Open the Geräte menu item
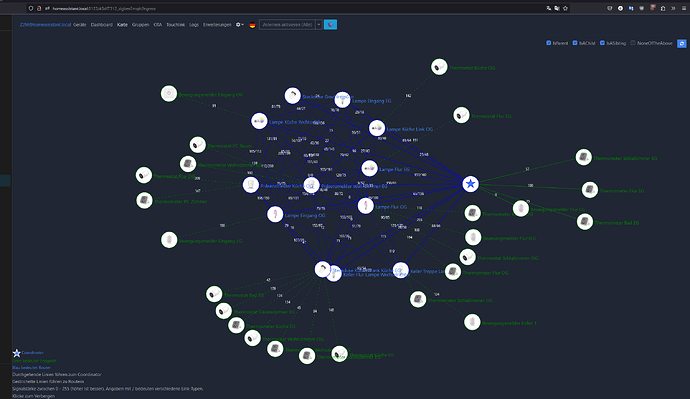The width and height of the screenshot is (690, 399). point(80,25)
